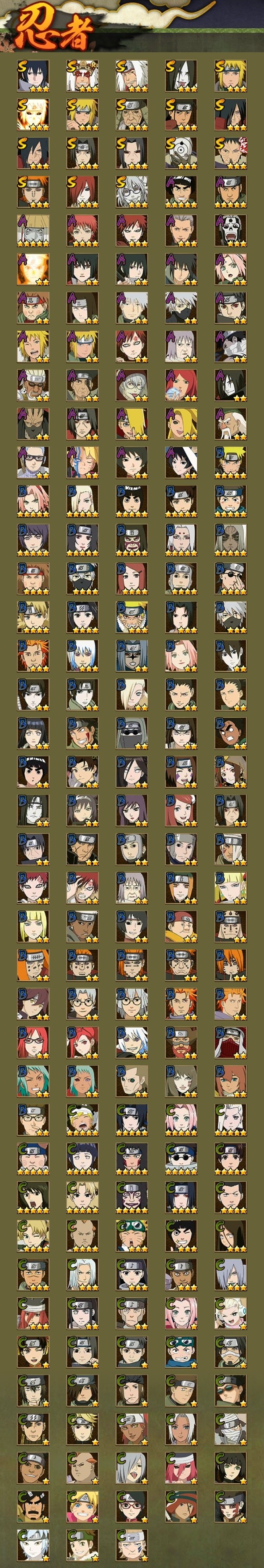Pick the A-rank pink-haired Sakura portrait
Image resolution: width=264 pixels, height=1568 pixels.
[x=231, y=269]
